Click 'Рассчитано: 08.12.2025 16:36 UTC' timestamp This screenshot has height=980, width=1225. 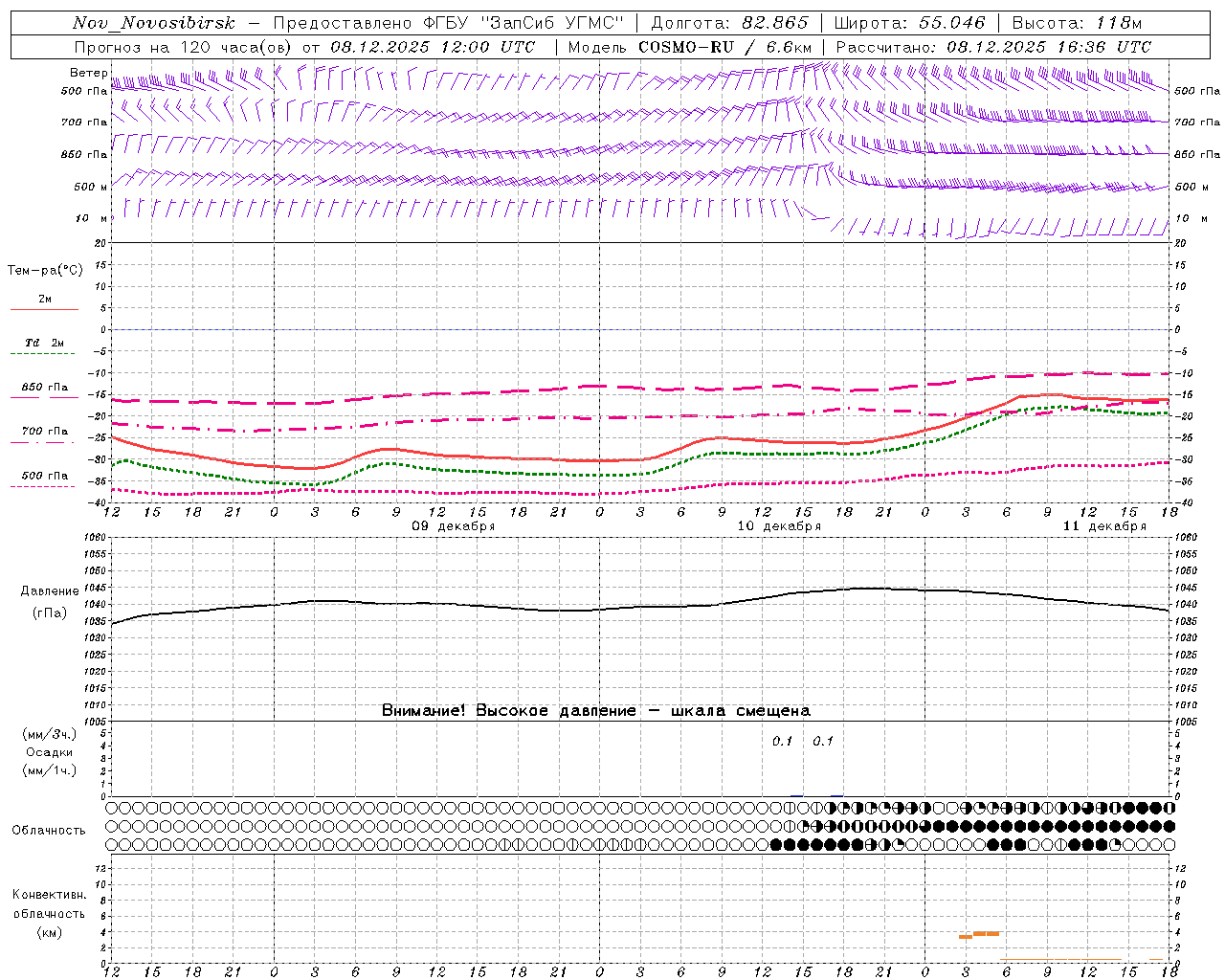(993, 47)
